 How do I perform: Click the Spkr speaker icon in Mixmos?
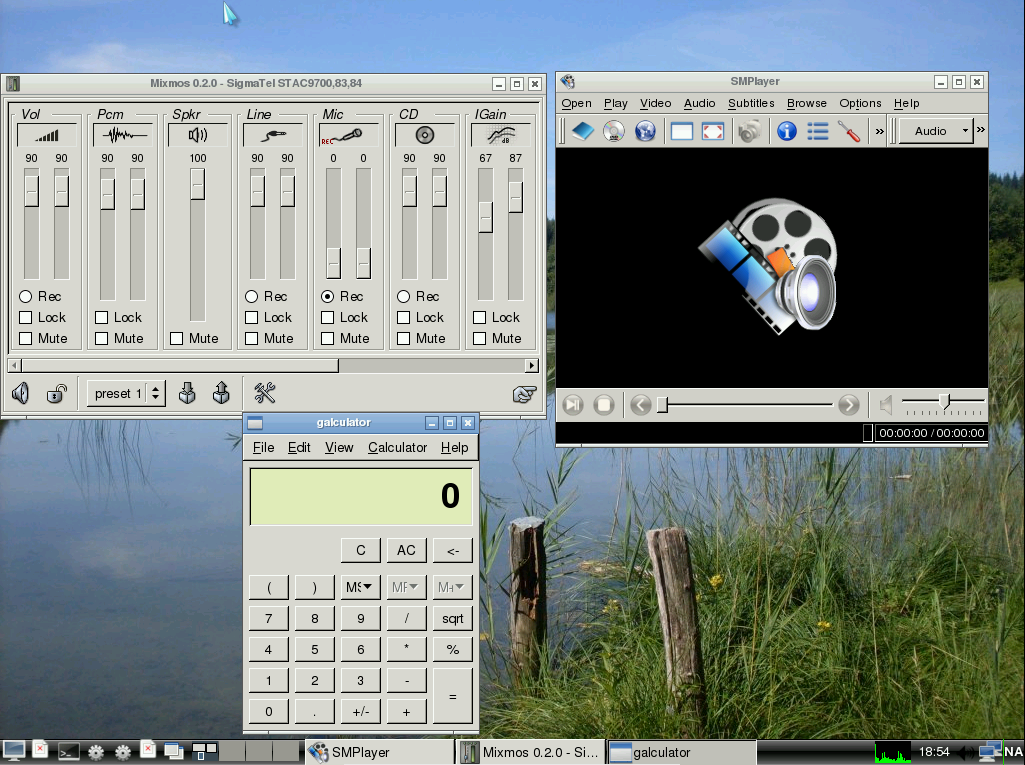click(197, 135)
